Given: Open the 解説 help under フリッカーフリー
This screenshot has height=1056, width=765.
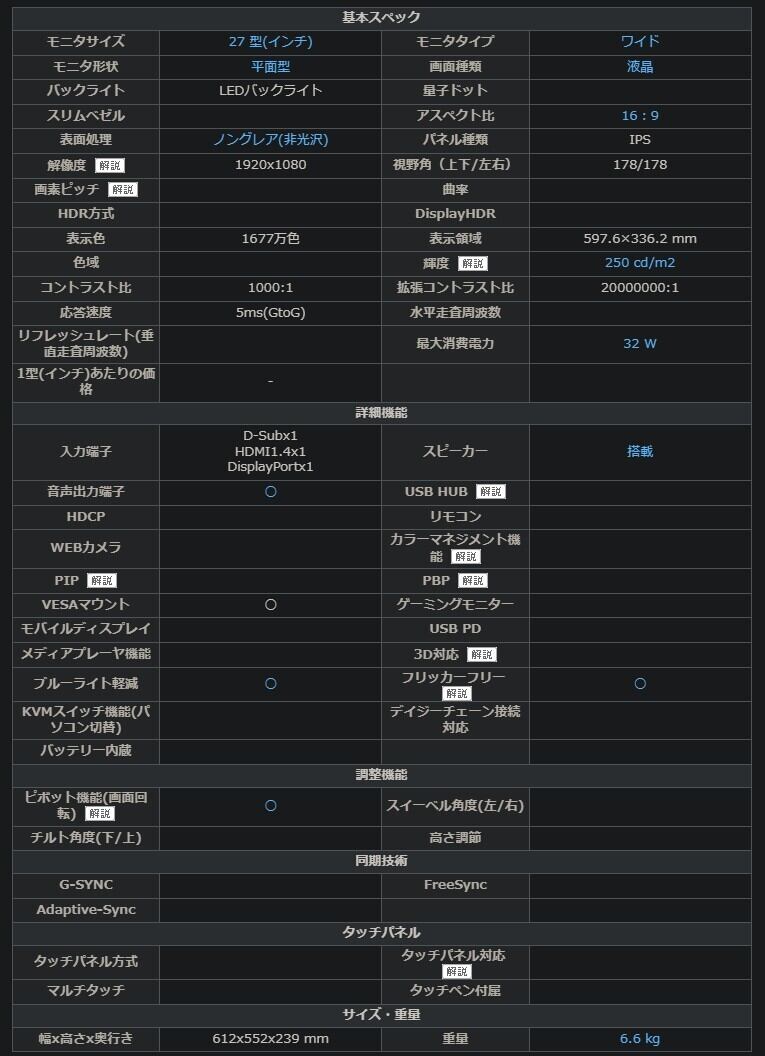Looking at the screenshot, I should tap(456, 693).
